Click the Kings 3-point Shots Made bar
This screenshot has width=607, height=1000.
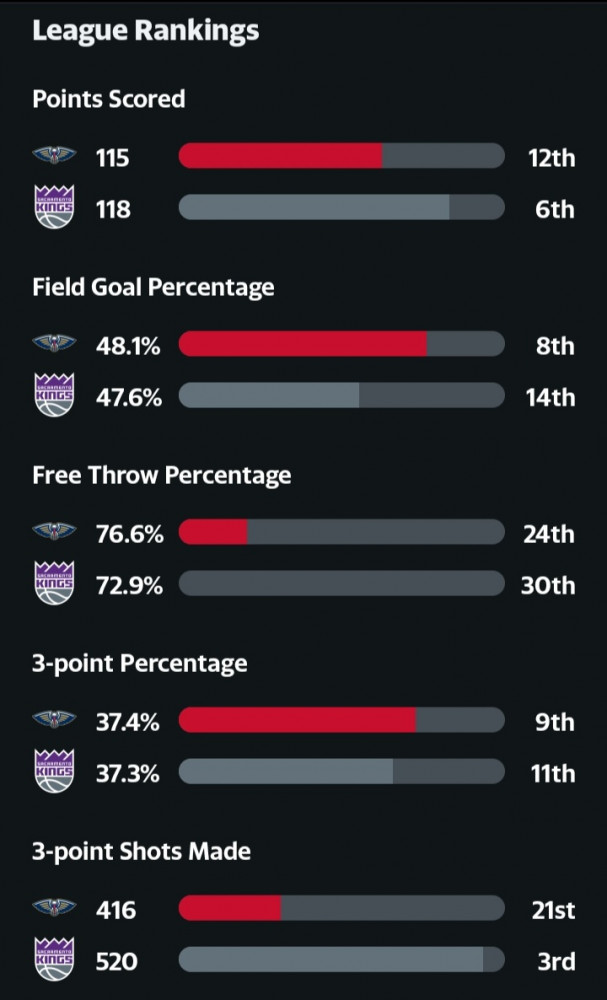pos(342,959)
